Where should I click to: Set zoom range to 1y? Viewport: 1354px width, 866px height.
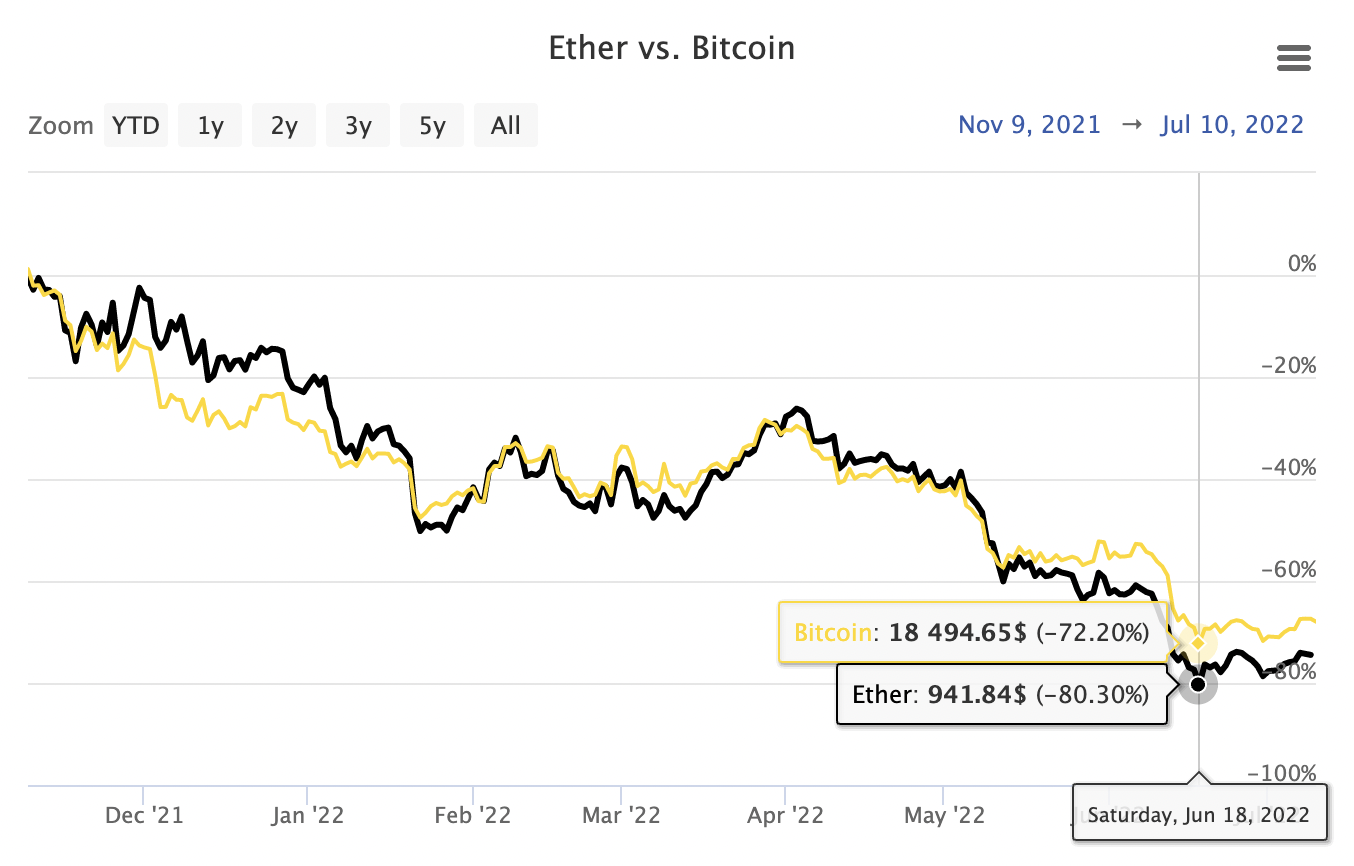point(210,126)
